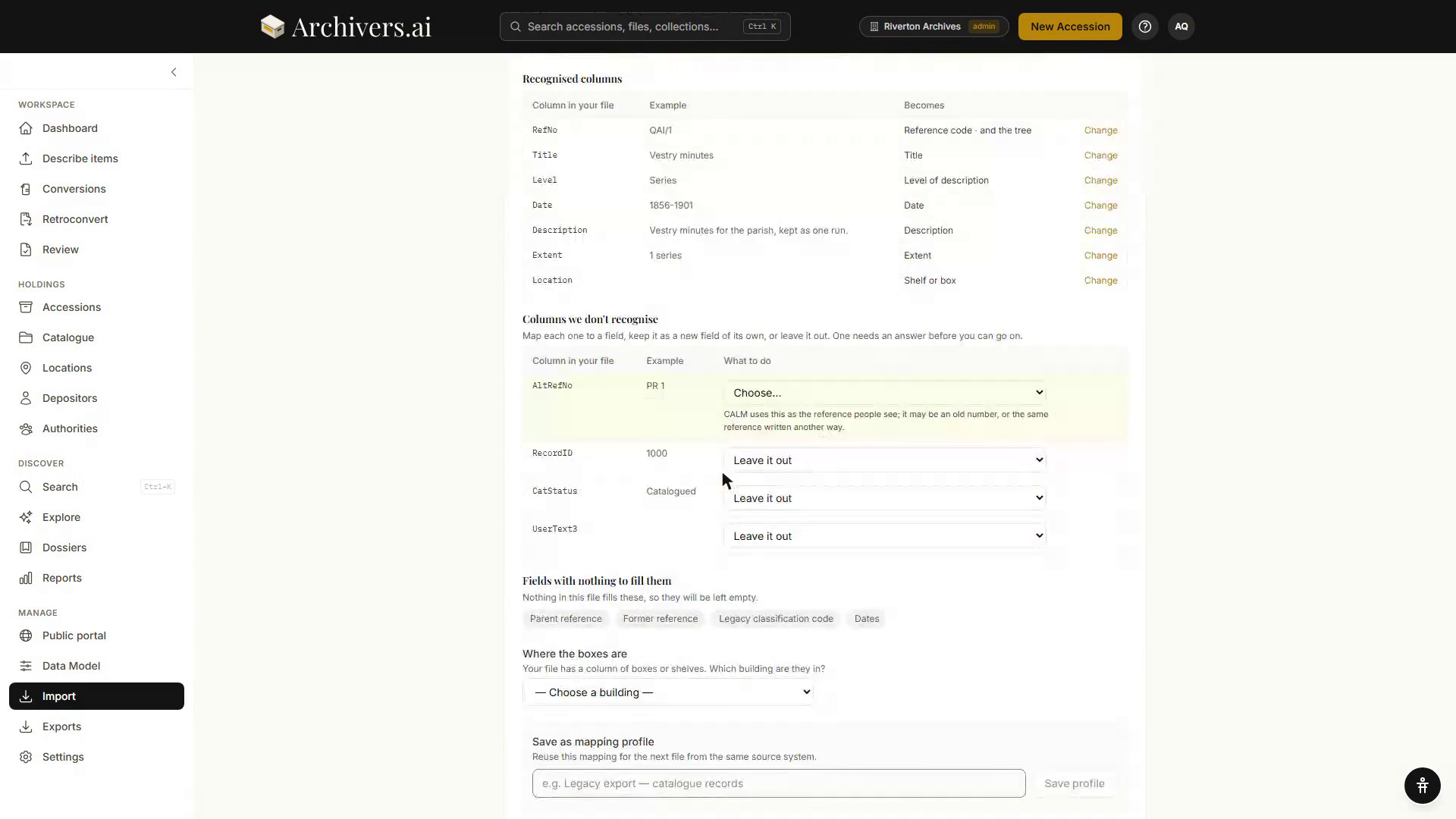Click the mapping profile name input

pyautogui.click(x=779, y=783)
